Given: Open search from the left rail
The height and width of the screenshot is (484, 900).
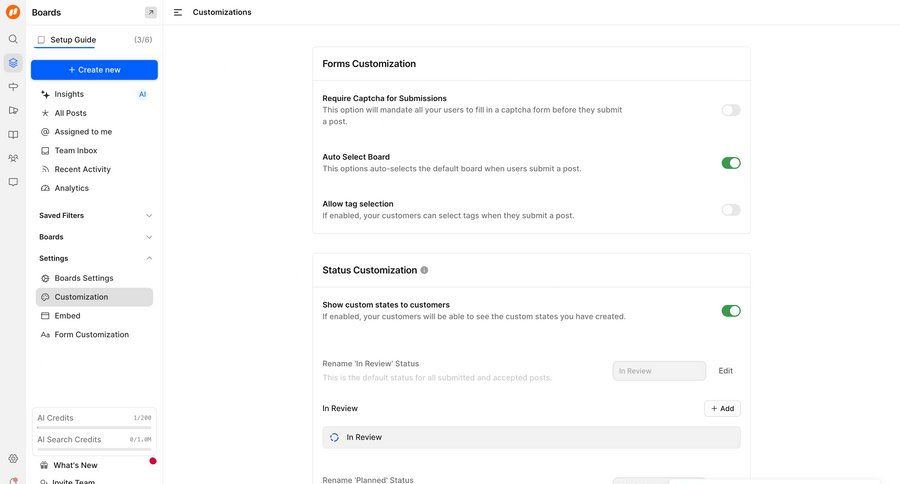Looking at the screenshot, I should 13,39.
